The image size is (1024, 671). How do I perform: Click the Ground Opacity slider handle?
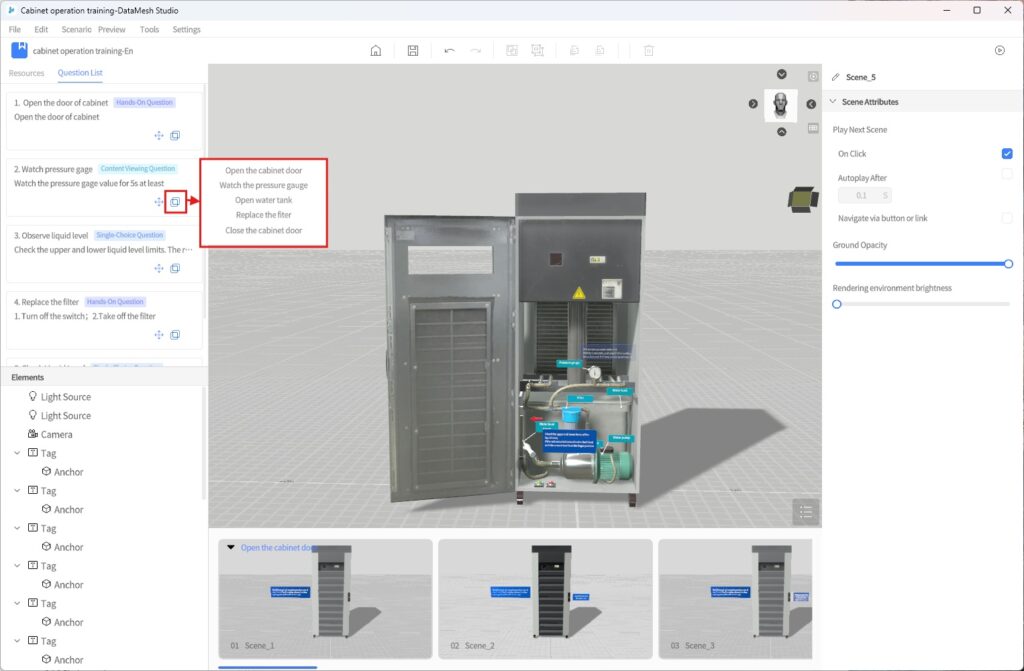[1008, 264]
